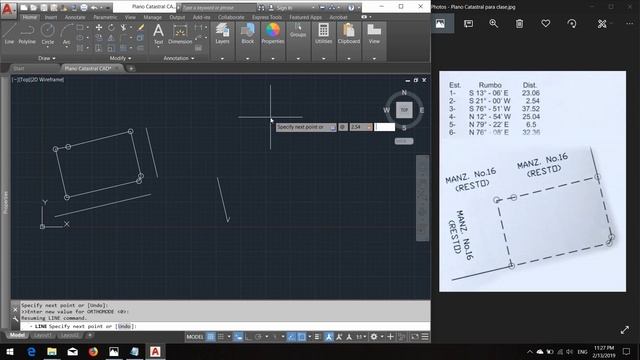Toggle object snap tracking in status bar
This screenshot has height=360, width=640.
[291, 337]
